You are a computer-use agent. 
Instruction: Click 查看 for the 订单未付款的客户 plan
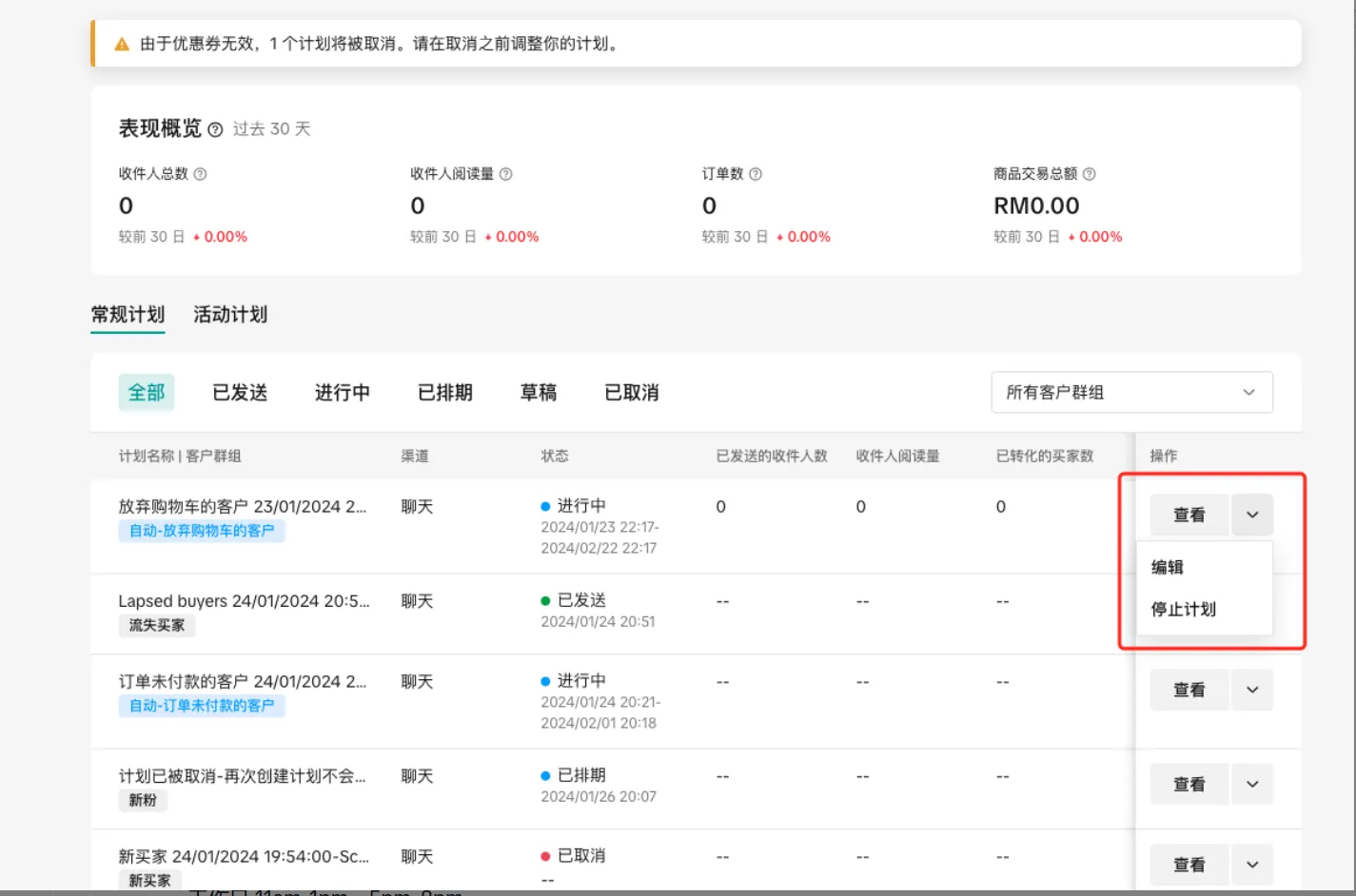pyautogui.click(x=1189, y=690)
